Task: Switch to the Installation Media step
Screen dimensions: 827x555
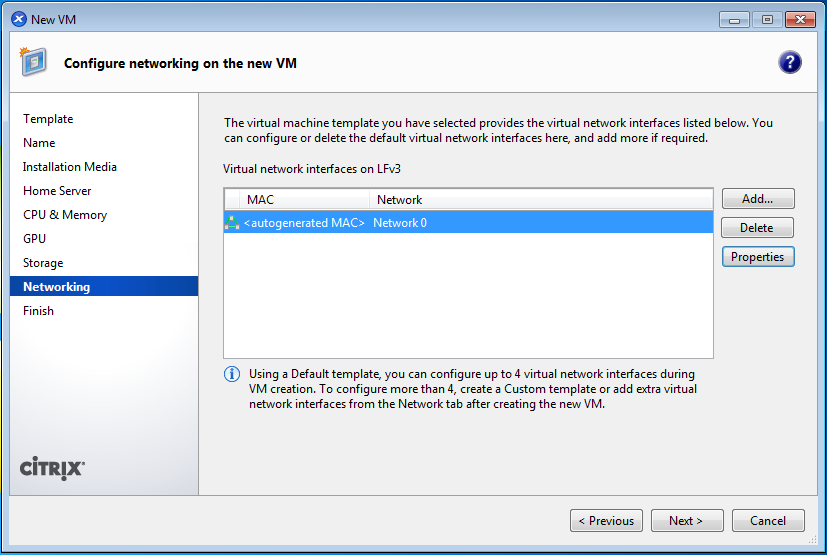Action: point(70,167)
